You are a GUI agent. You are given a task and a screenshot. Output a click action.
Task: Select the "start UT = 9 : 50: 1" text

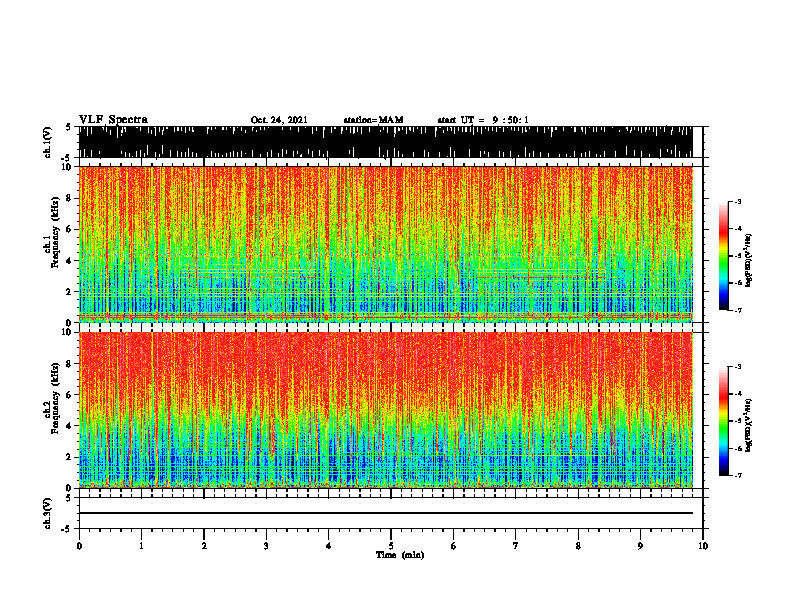pyautogui.click(x=483, y=120)
